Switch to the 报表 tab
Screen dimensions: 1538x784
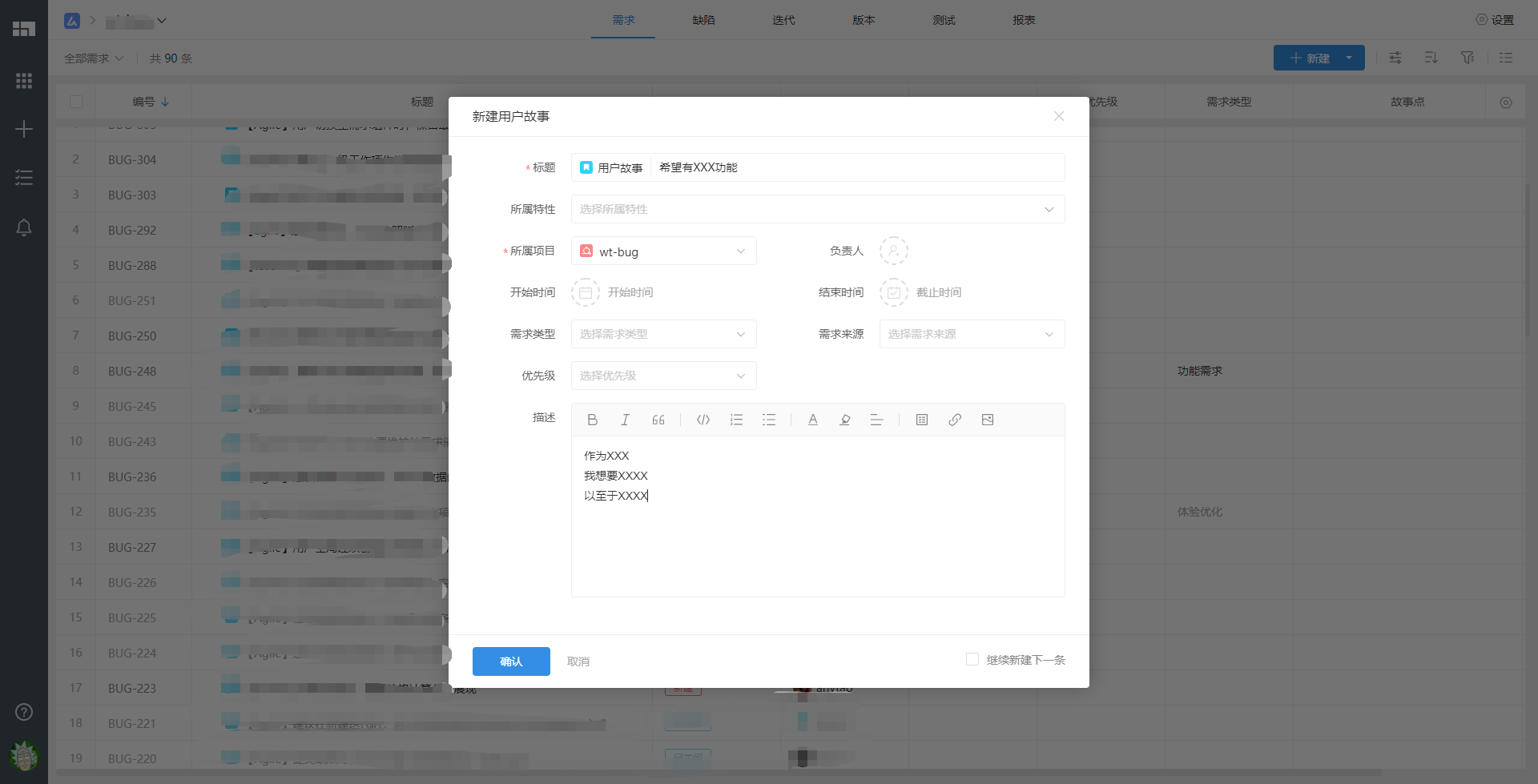(1024, 20)
